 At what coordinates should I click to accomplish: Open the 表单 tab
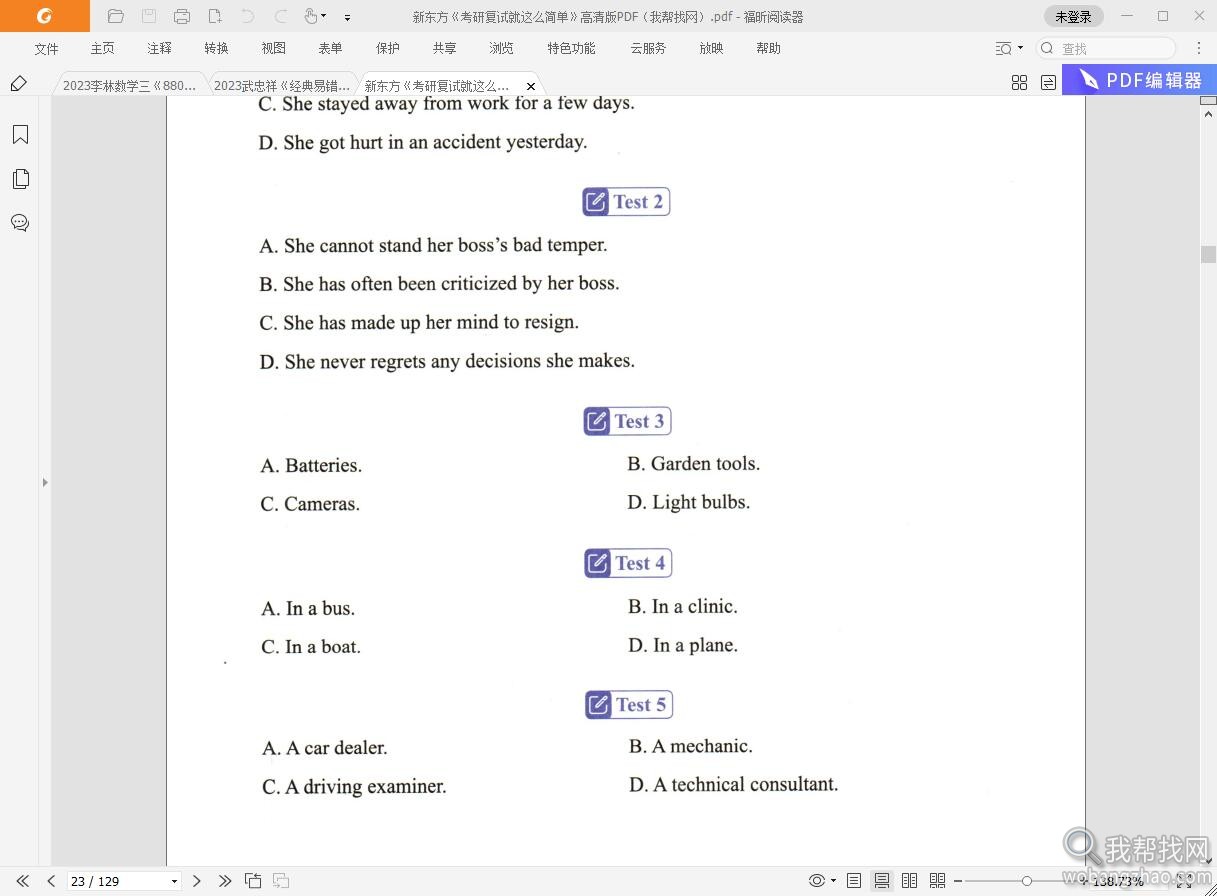330,48
